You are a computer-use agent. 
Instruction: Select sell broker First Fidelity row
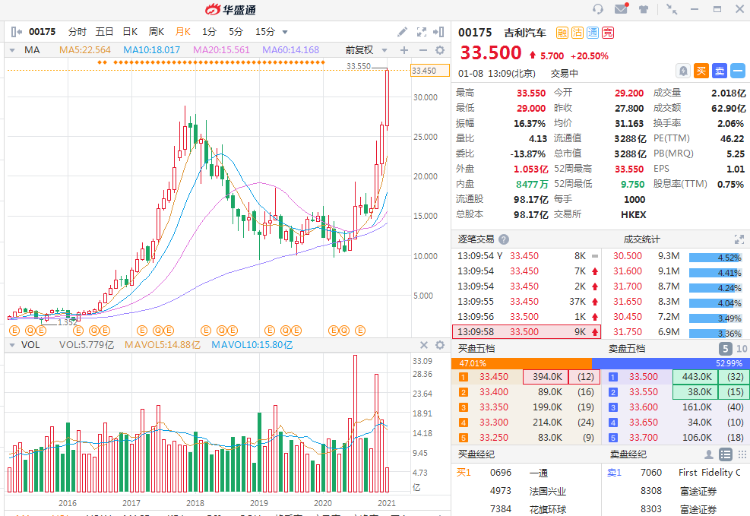pyautogui.click(x=676, y=472)
